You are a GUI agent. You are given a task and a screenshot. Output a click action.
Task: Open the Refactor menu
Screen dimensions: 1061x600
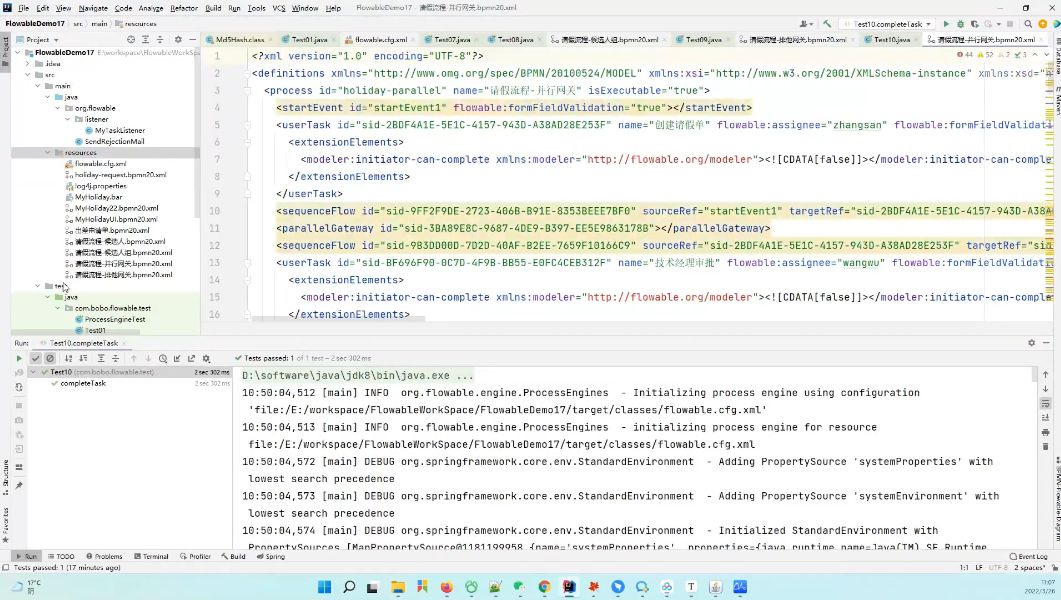[x=183, y=8]
